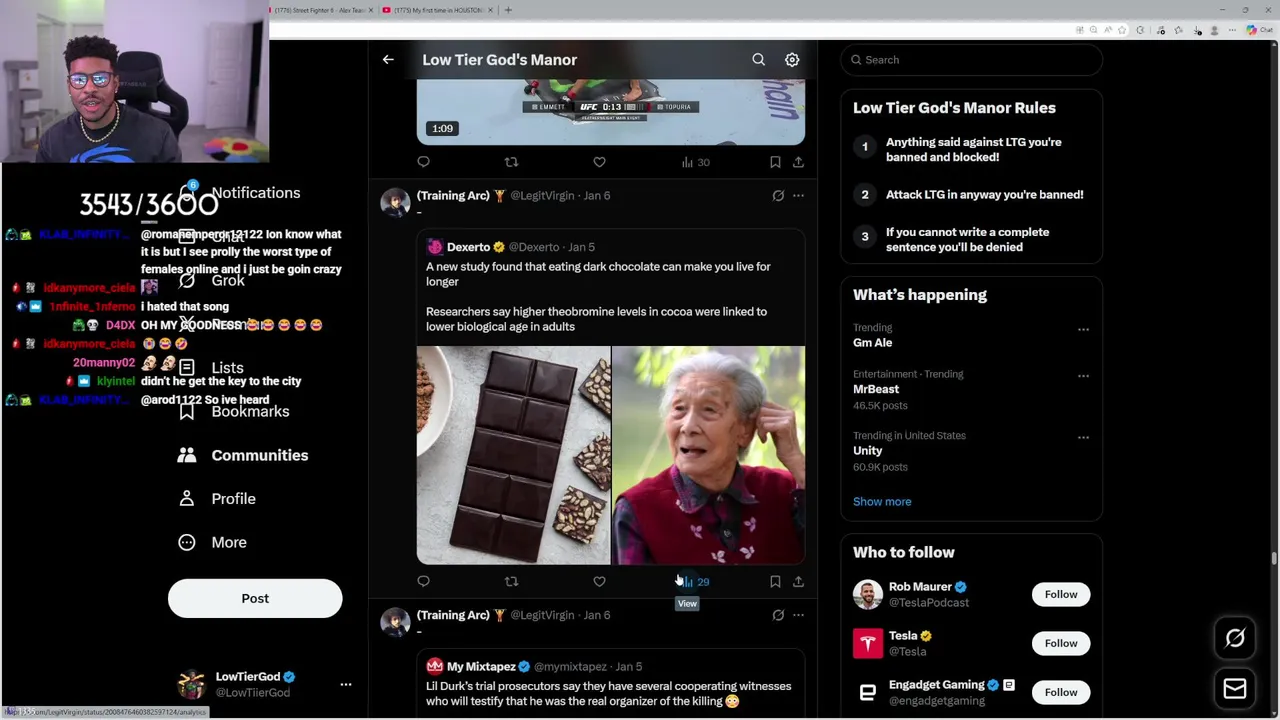Repost the UFC video post
This screenshot has width=1280, height=720.
[511, 162]
